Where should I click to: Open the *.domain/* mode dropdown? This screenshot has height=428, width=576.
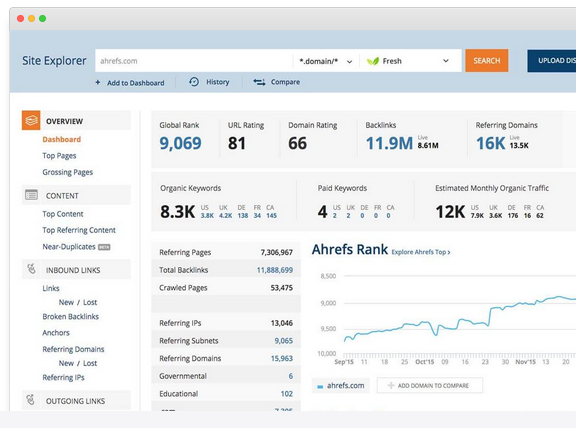pos(326,61)
